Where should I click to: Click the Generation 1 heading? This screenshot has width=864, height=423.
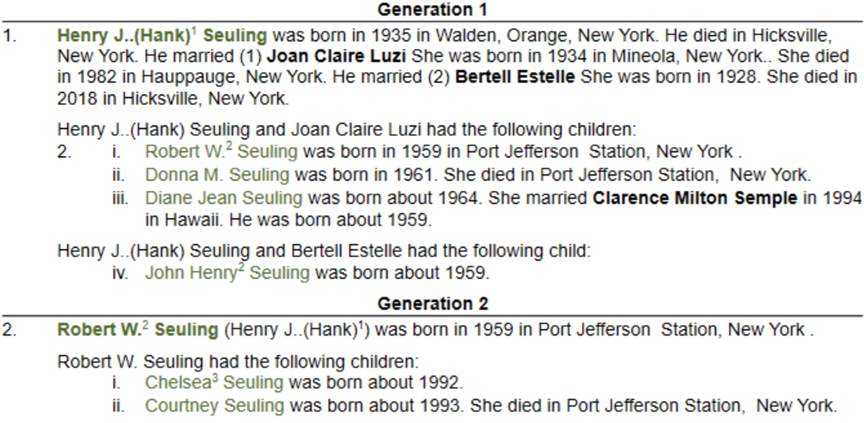[432, 9]
